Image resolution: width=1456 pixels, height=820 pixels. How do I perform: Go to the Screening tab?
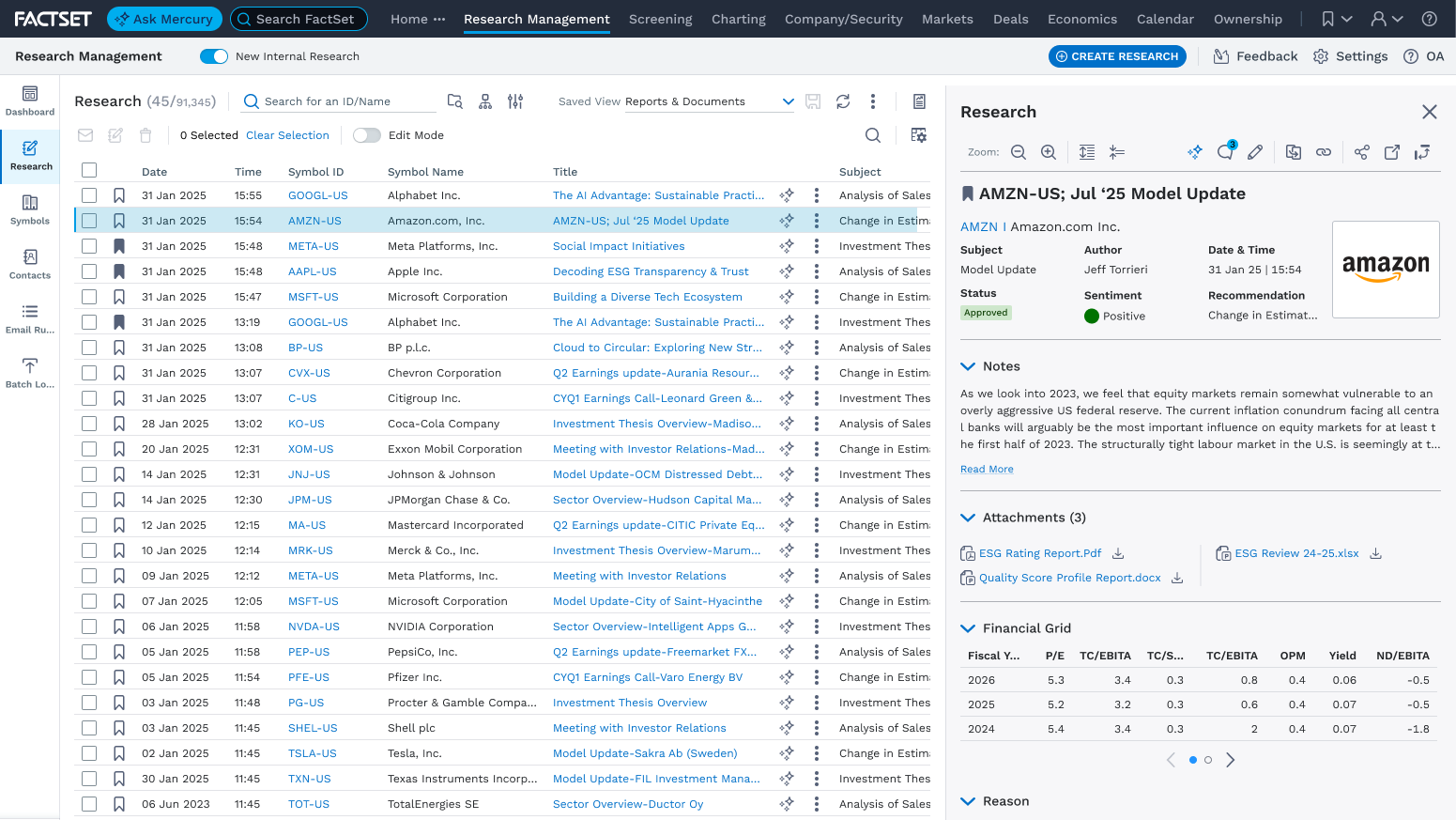click(660, 19)
